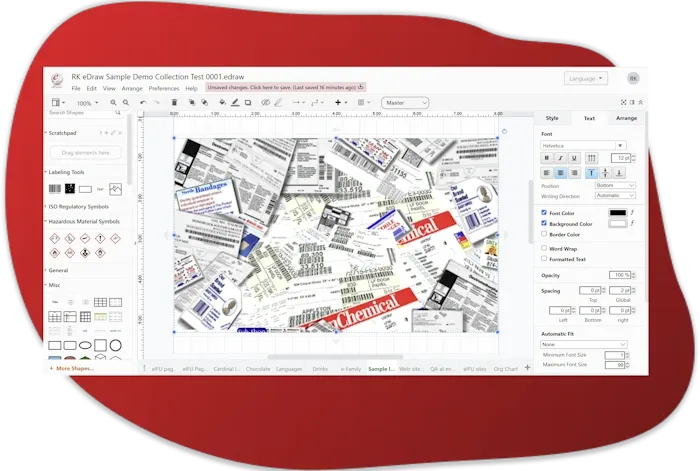Apply bold formatting
This screenshot has height=471, width=700.
click(x=547, y=158)
